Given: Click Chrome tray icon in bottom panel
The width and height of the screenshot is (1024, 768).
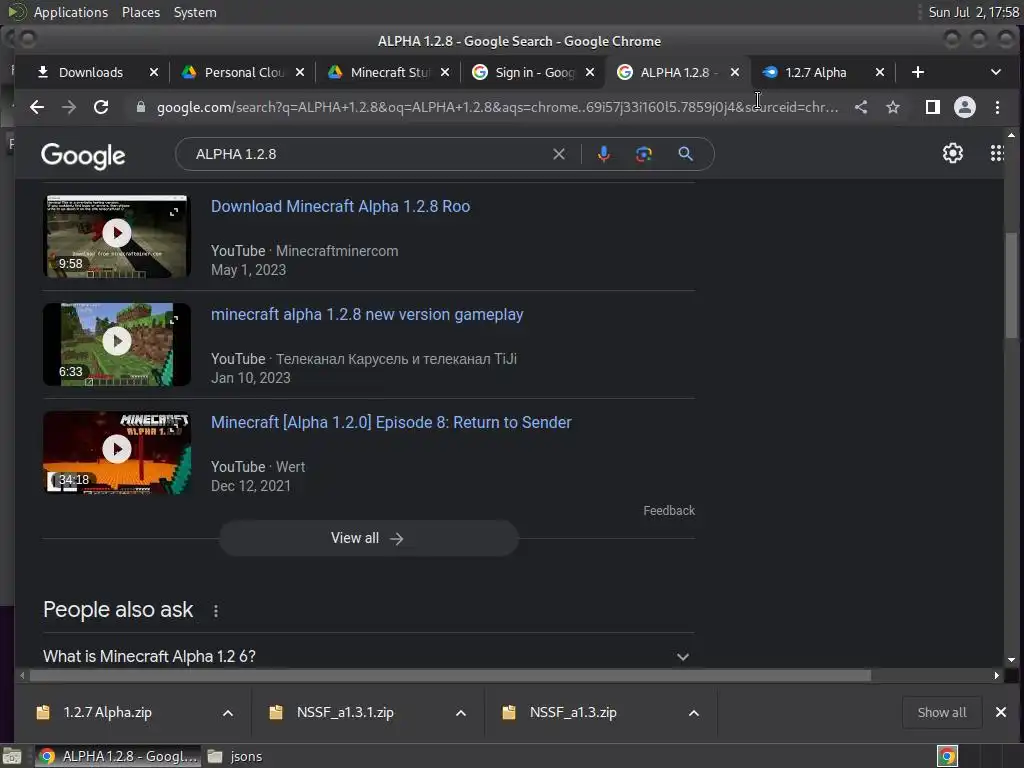Looking at the screenshot, I should click(948, 756).
